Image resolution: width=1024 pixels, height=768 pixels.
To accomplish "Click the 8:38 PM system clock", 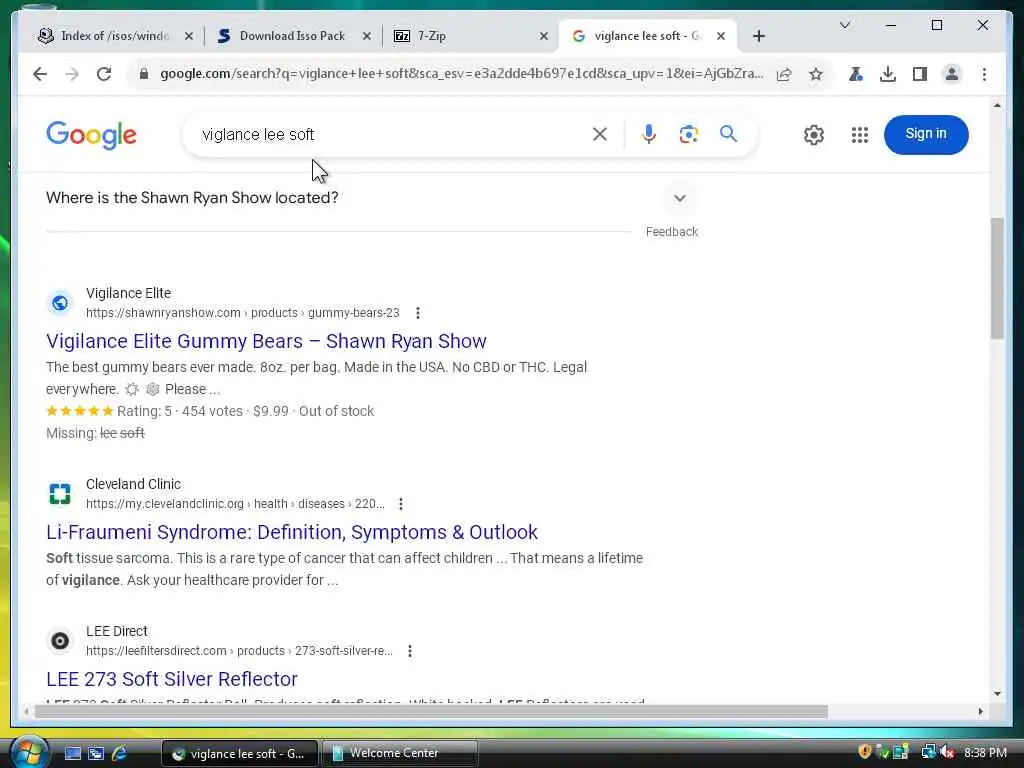I will (x=985, y=753).
